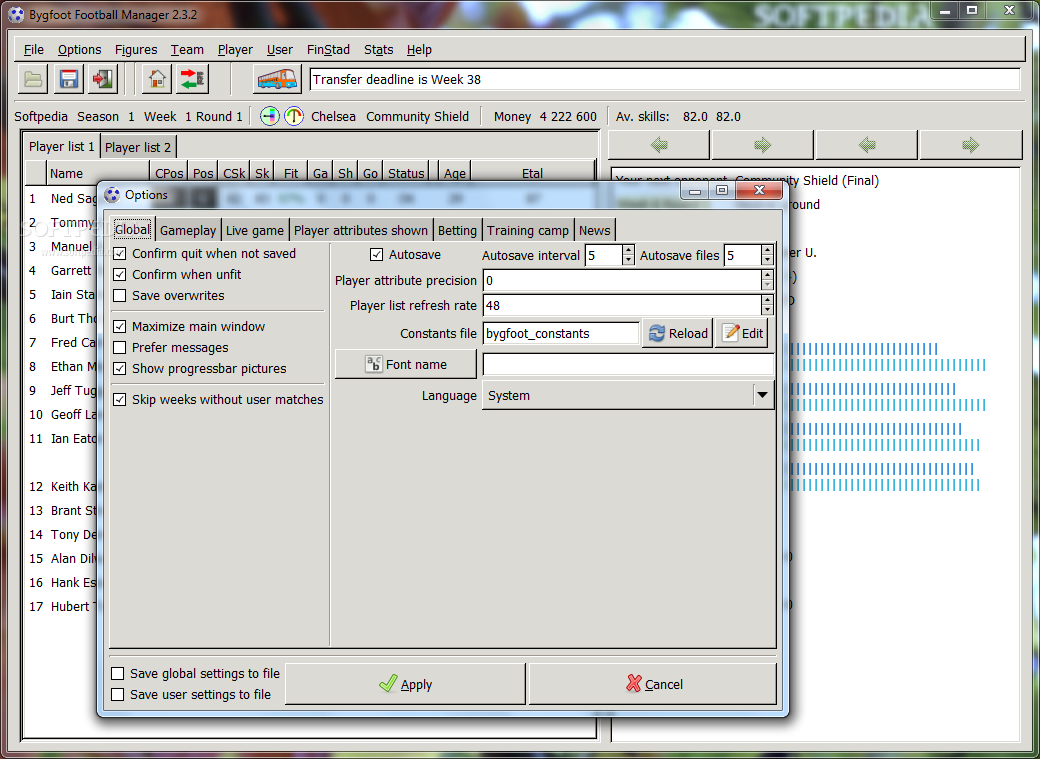
Task: Open Player attributes shown tab
Action: pyautogui.click(x=361, y=230)
